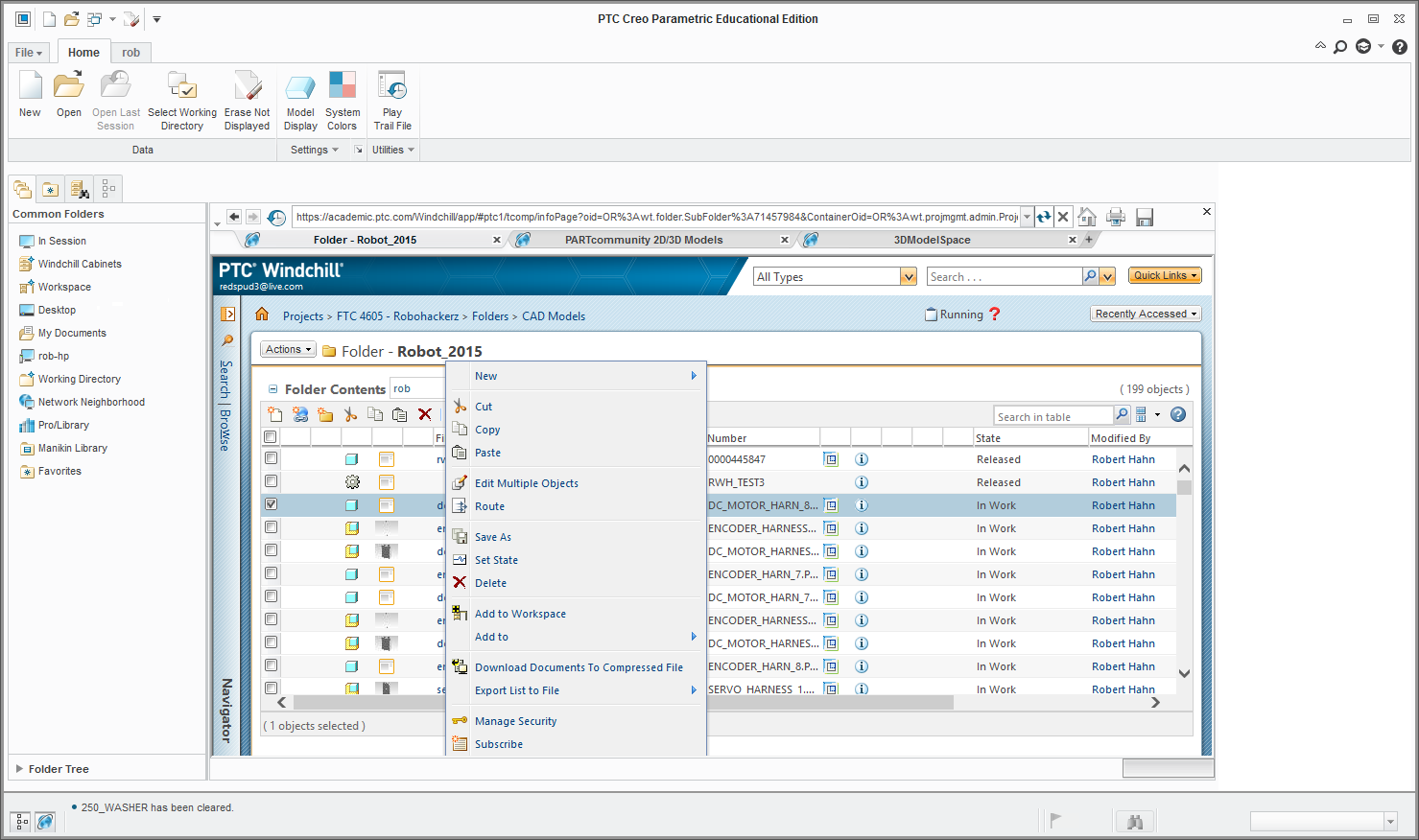The width and height of the screenshot is (1419, 840).
Task: Click new folder icon in table toolbar
Action: pyautogui.click(x=325, y=414)
